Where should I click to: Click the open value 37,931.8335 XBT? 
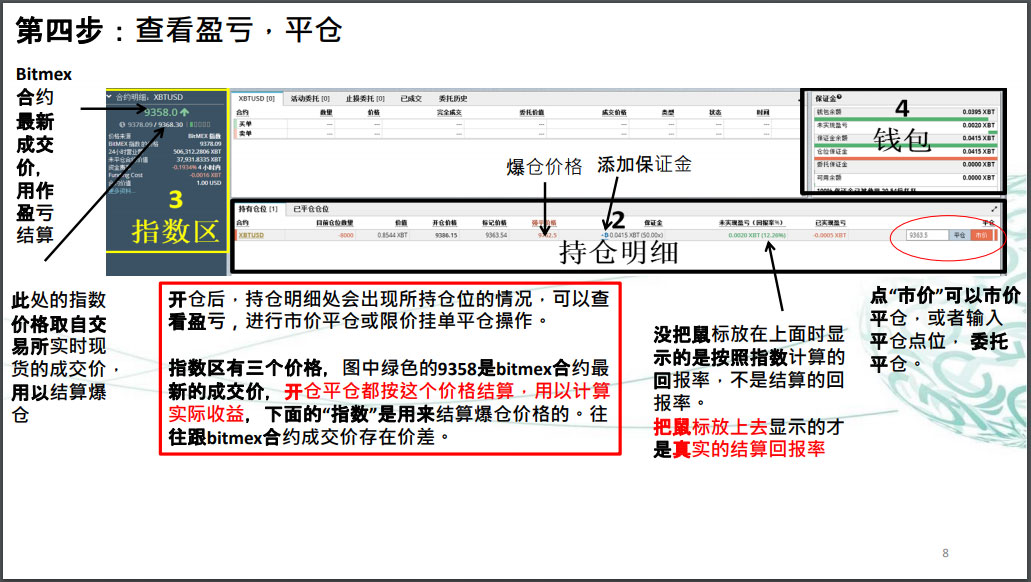click(x=199, y=159)
